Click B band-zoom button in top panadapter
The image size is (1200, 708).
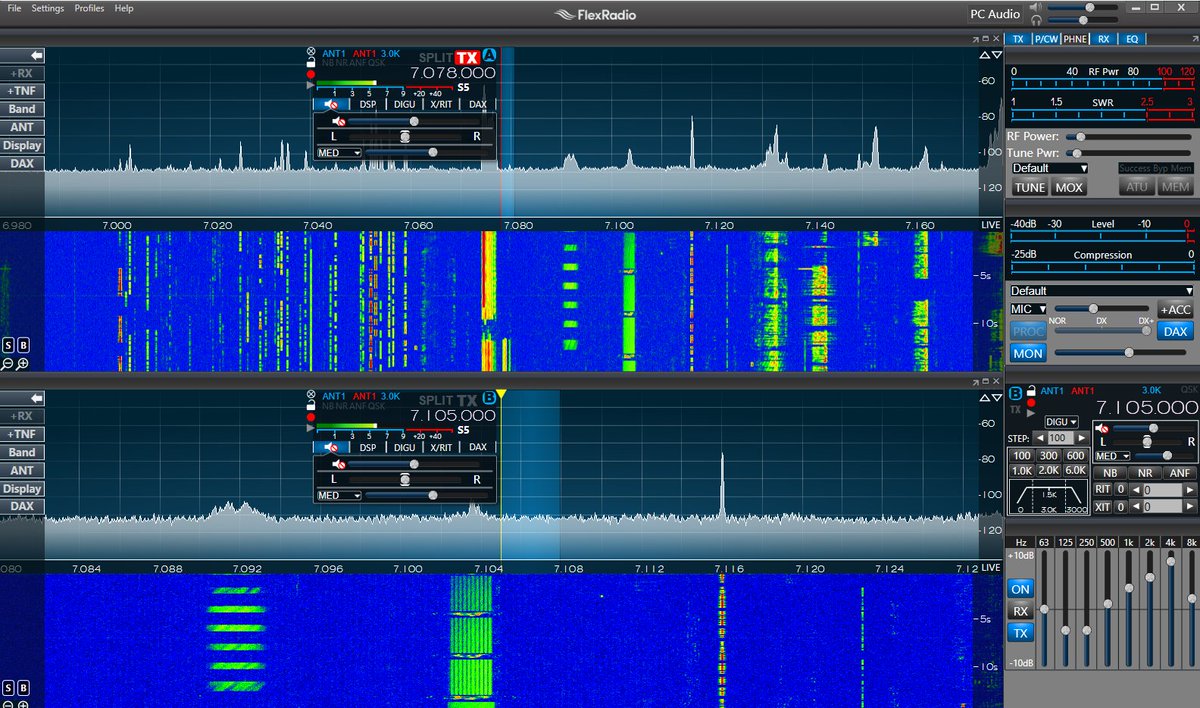(x=23, y=345)
